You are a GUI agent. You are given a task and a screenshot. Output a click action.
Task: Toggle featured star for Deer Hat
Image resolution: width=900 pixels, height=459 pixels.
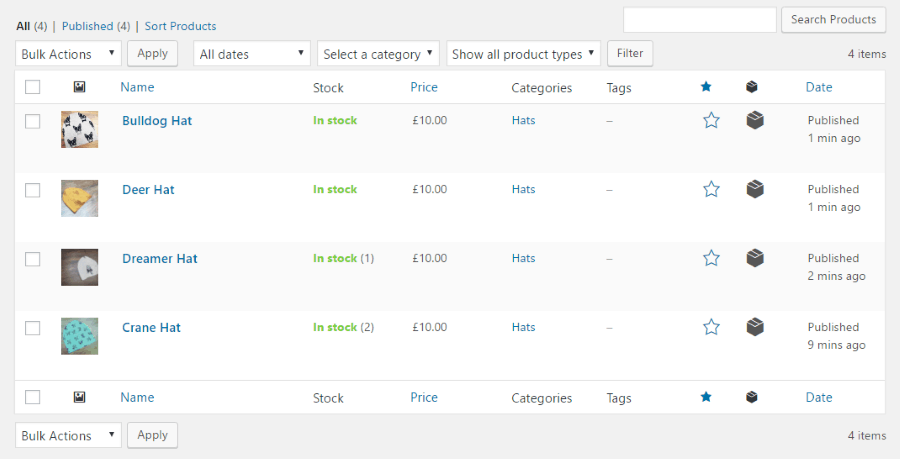[x=711, y=189]
